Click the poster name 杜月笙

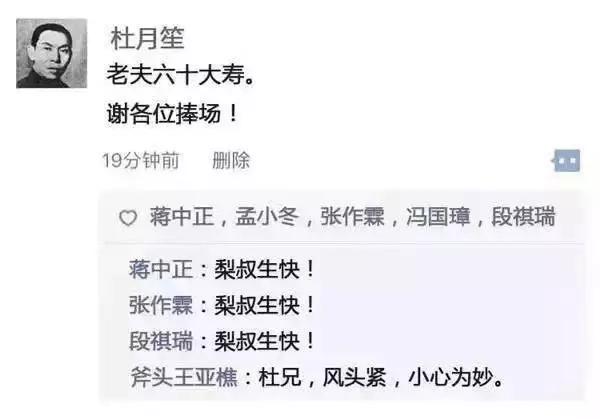pos(147,38)
